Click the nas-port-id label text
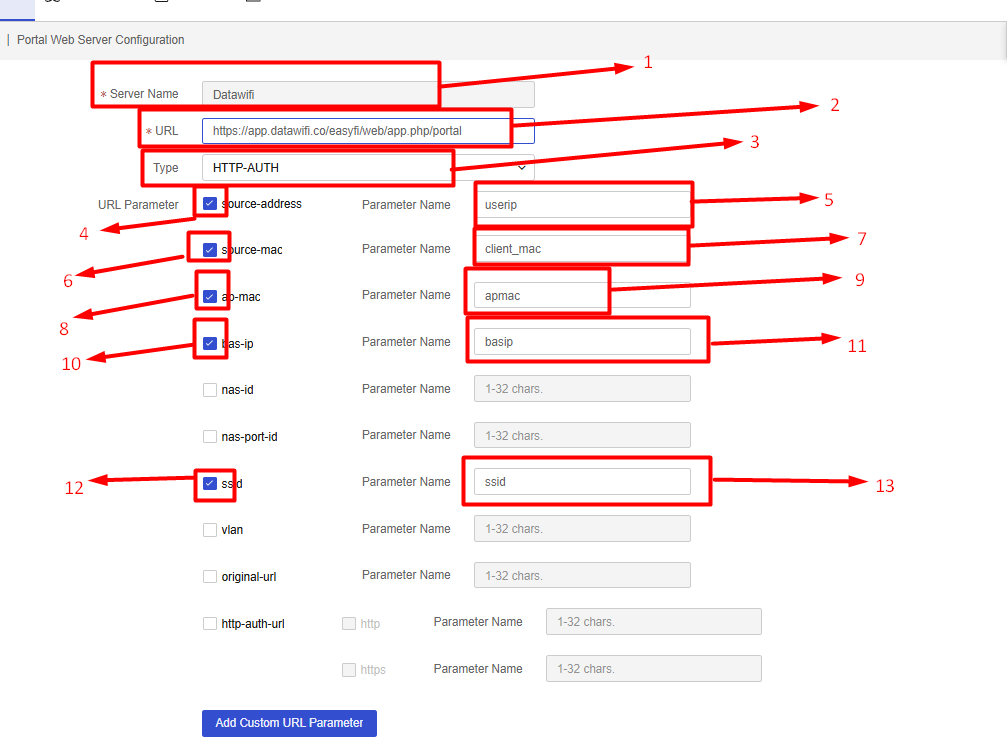The width and height of the screenshot is (1007, 746). pos(249,437)
